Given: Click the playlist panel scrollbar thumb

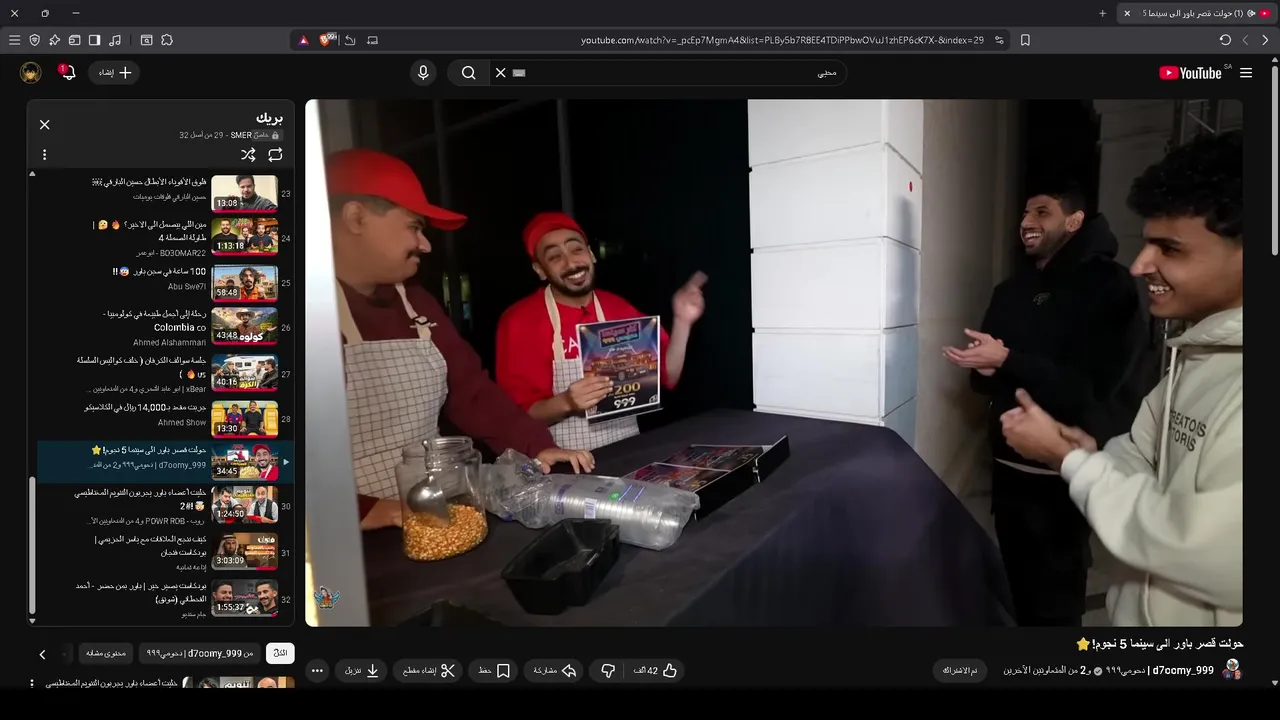Looking at the screenshot, I should (32, 545).
